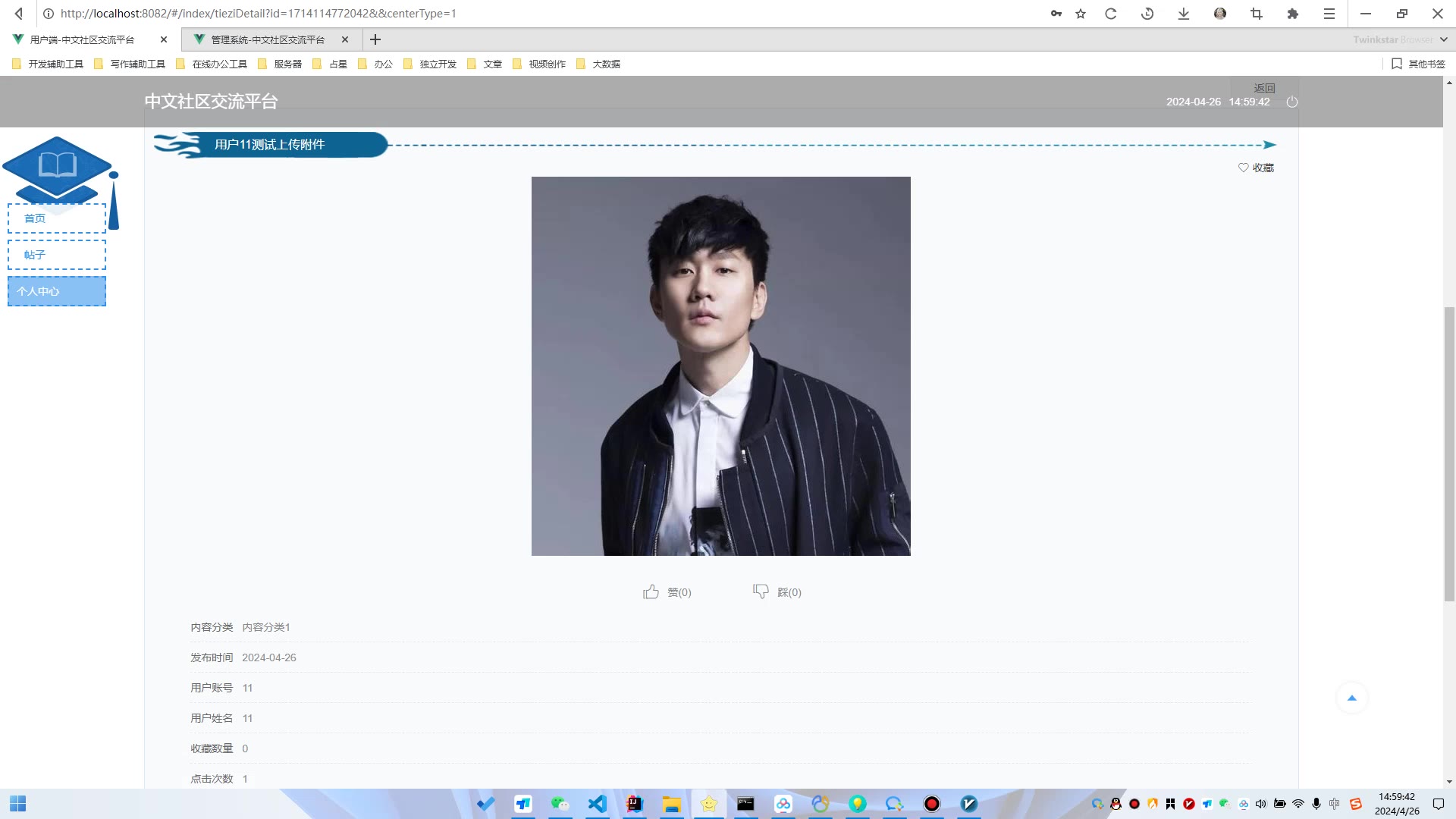Click the scroll-to-top arrow button
Image resolution: width=1456 pixels, height=819 pixels.
pyautogui.click(x=1351, y=698)
